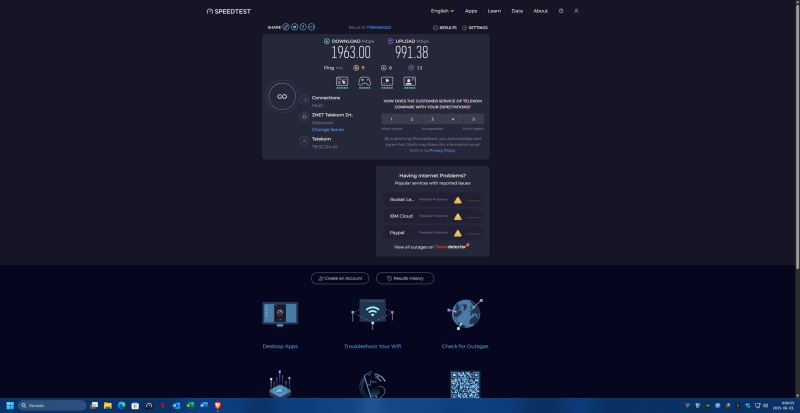Viewport: 800px width, 413px height.
Task: Open the Privacy Policy link
Action: (x=442, y=151)
